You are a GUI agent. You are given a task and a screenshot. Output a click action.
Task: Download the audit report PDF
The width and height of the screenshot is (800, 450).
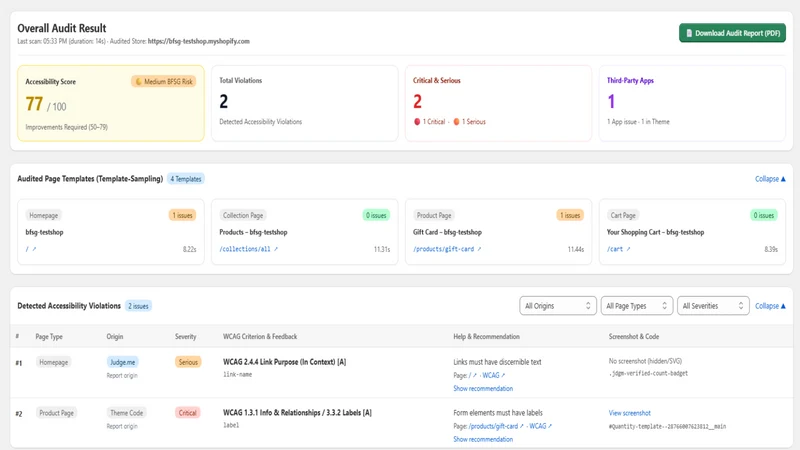pos(732,33)
